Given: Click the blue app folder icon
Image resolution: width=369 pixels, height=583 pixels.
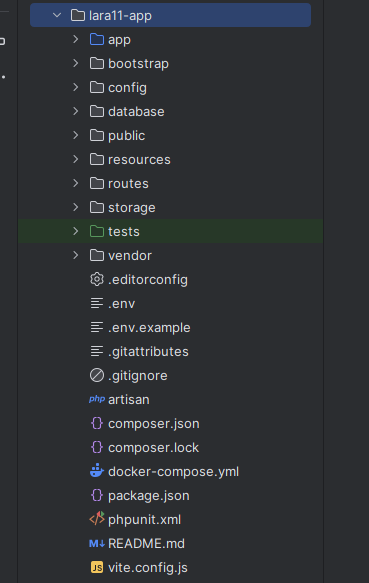Looking at the screenshot, I should [97, 39].
